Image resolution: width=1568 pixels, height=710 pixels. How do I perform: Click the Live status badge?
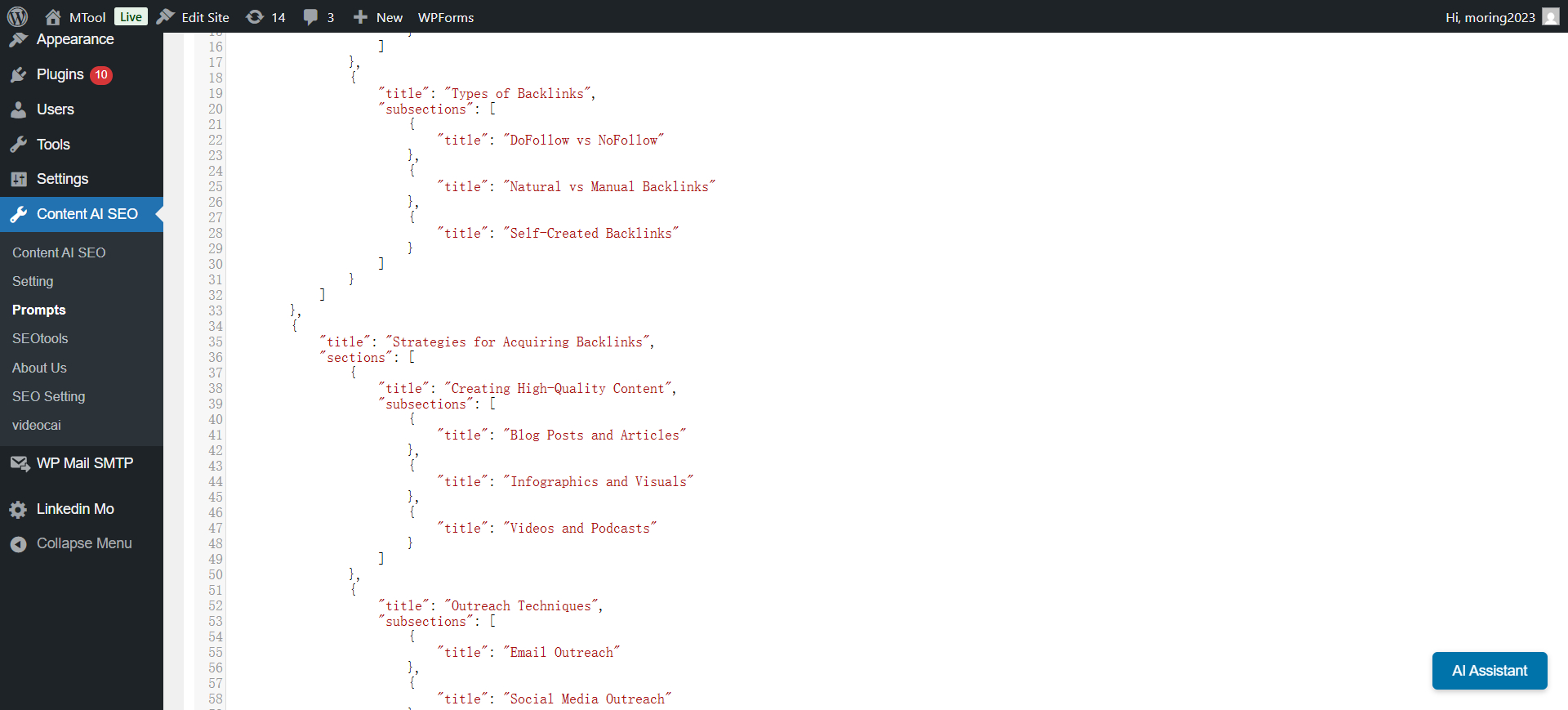(131, 17)
